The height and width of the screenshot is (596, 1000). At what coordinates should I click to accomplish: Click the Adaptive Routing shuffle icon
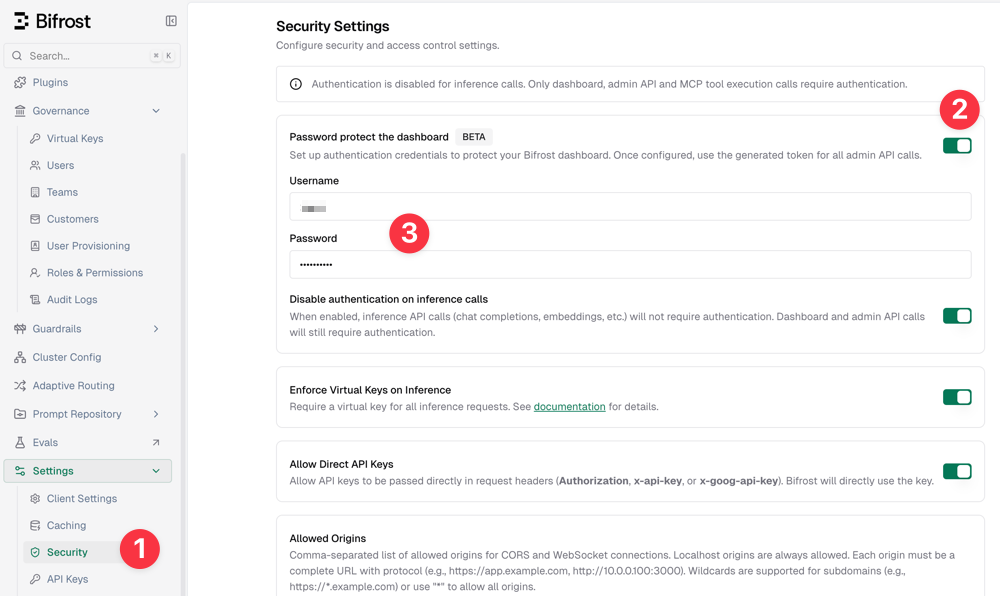coord(20,386)
